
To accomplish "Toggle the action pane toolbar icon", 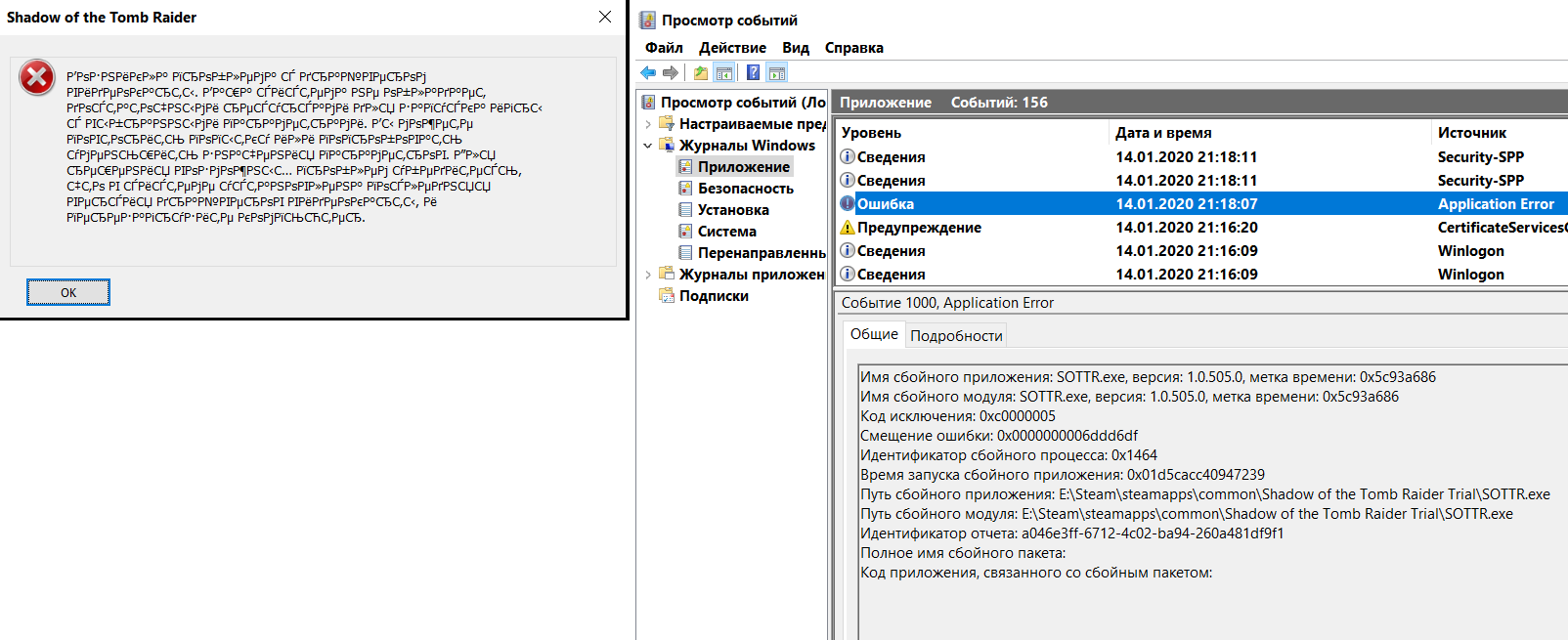I will click(777, 73).
